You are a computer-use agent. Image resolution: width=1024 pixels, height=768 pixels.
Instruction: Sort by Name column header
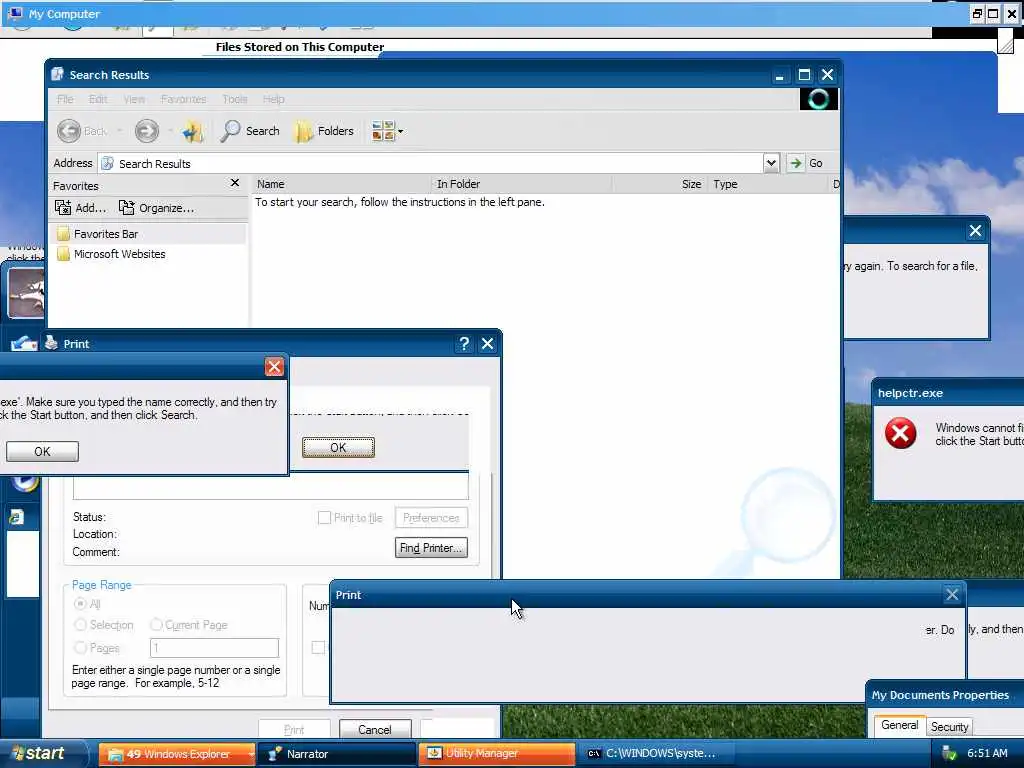click(x=342, y=184)
